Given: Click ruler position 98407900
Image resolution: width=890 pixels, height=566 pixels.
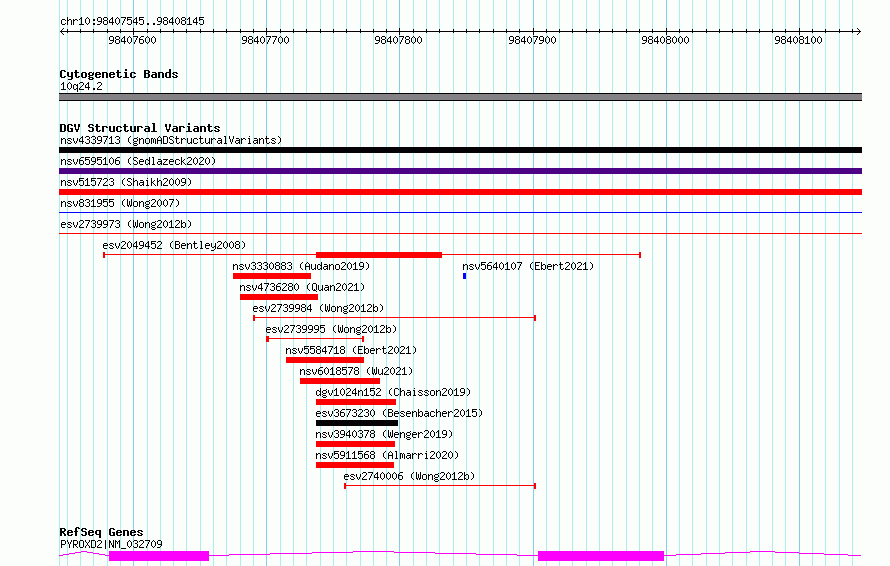Looking at the screenshot, I should point(532,40).
